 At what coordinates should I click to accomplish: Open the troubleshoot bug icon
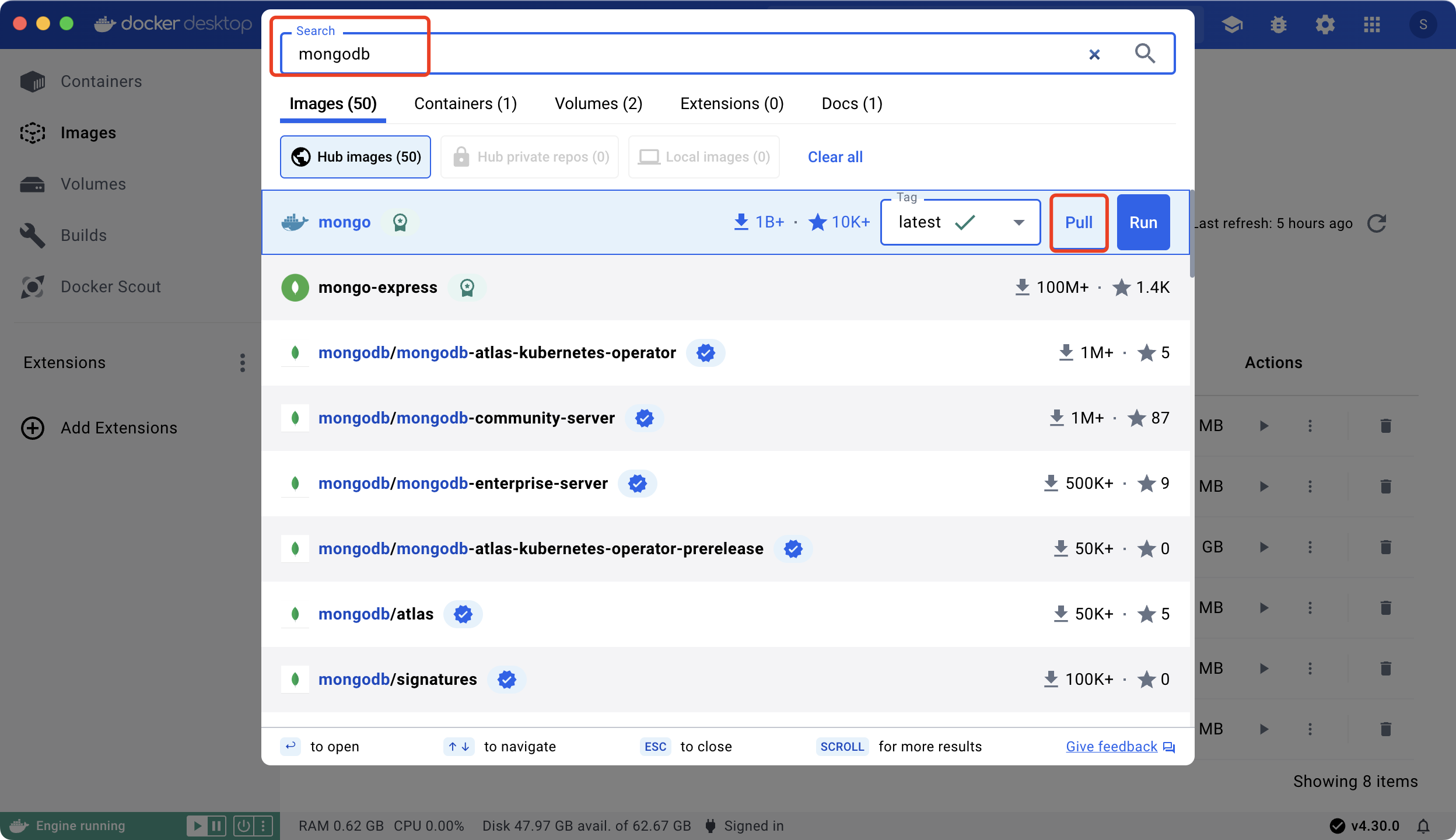point(1279,24)
